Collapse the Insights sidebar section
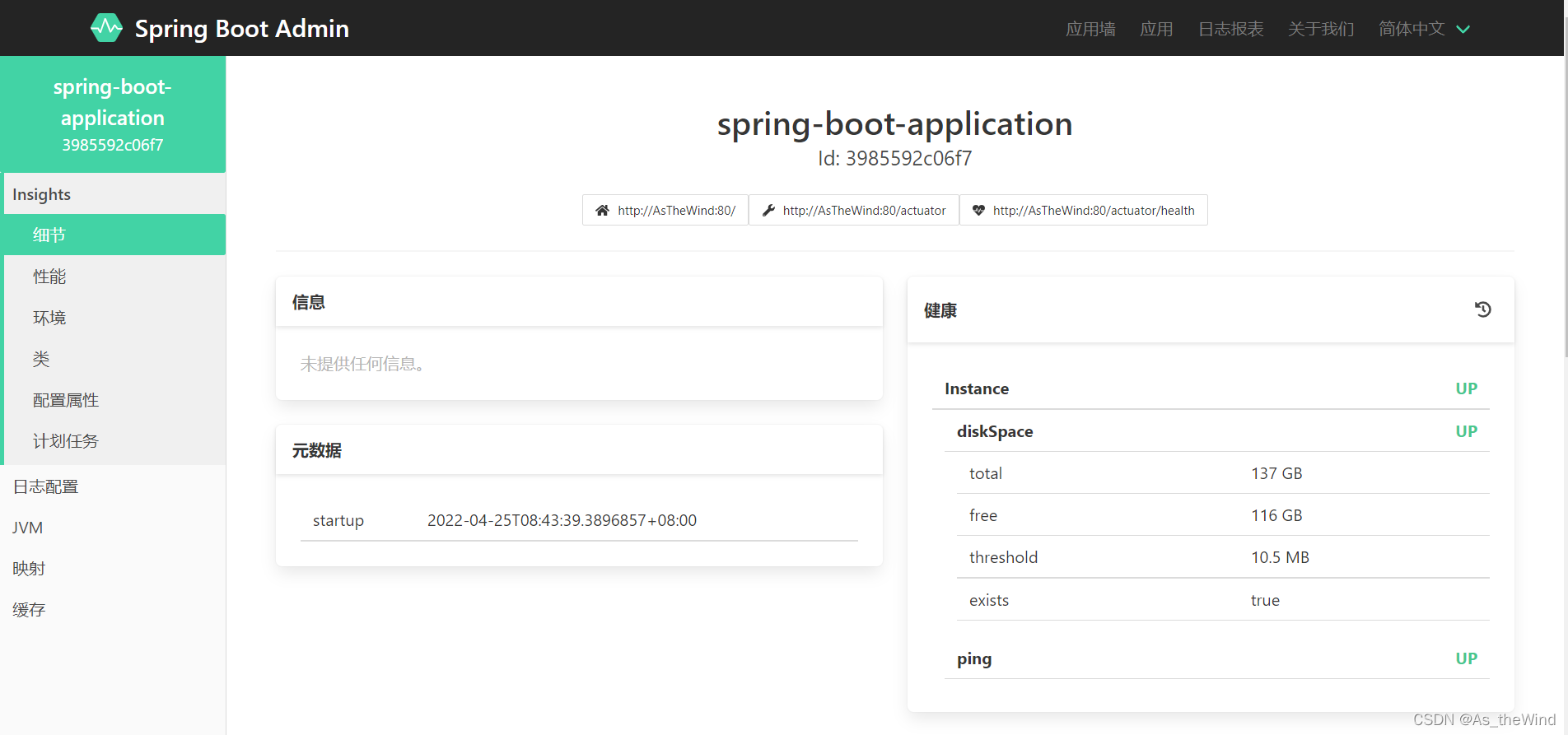The height and width of the screenshot is (735, 1568). 114,194
